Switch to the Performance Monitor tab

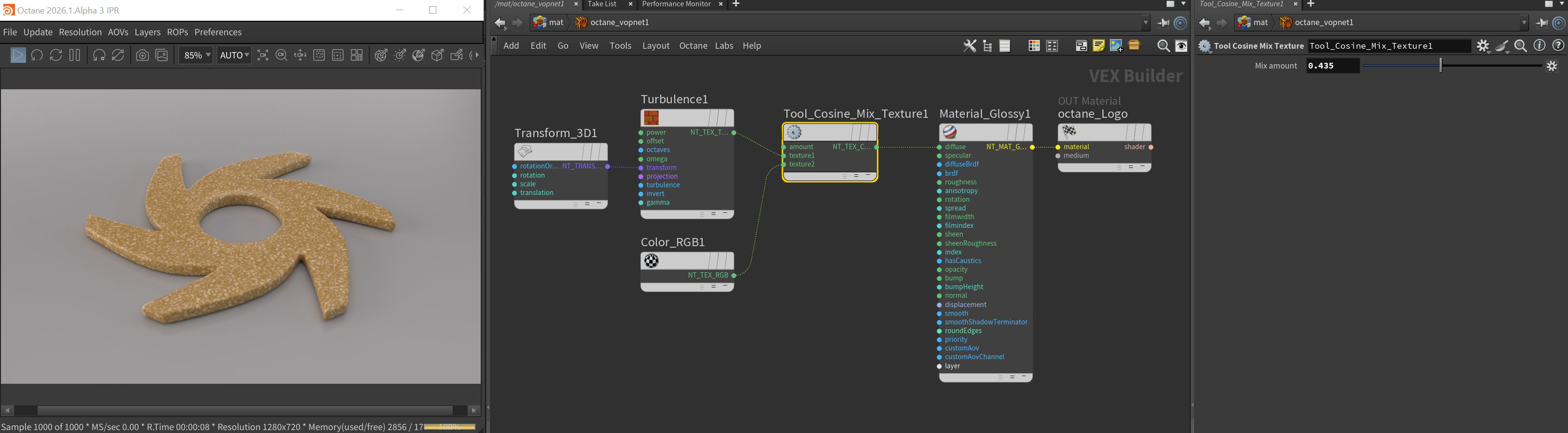676,4
